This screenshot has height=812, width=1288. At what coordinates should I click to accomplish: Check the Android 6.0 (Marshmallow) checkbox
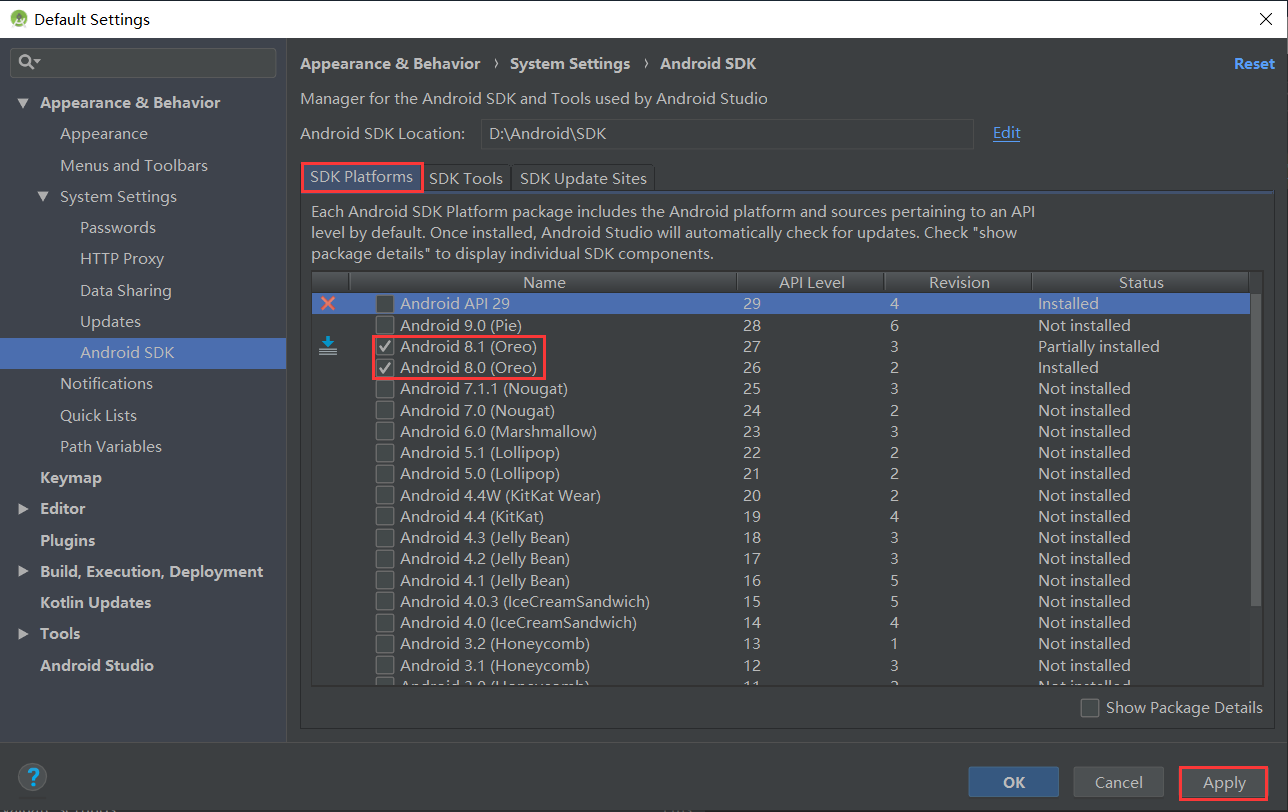pyautogui.click(x=385, y=431)
